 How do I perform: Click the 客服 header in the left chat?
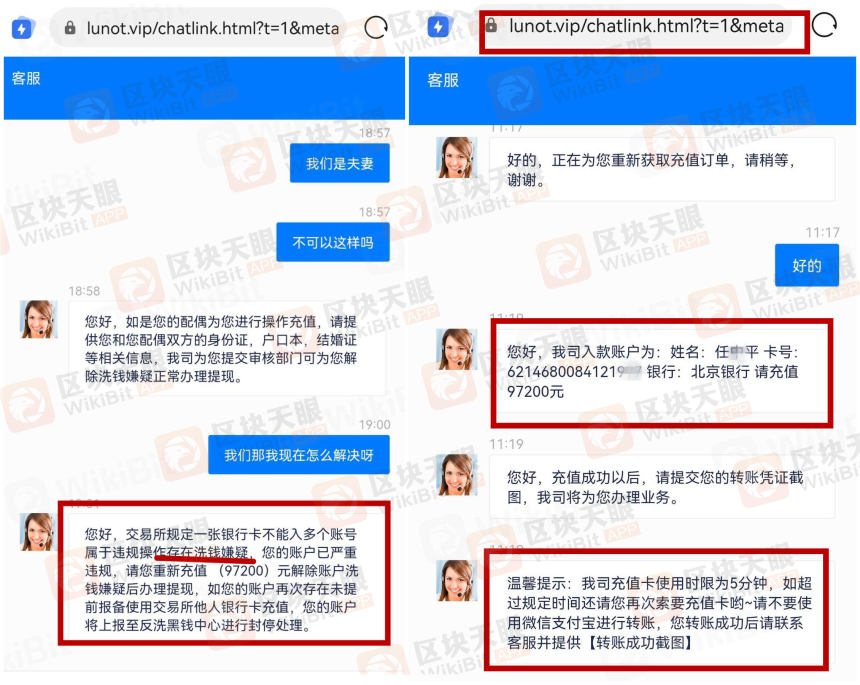point(26,78)
